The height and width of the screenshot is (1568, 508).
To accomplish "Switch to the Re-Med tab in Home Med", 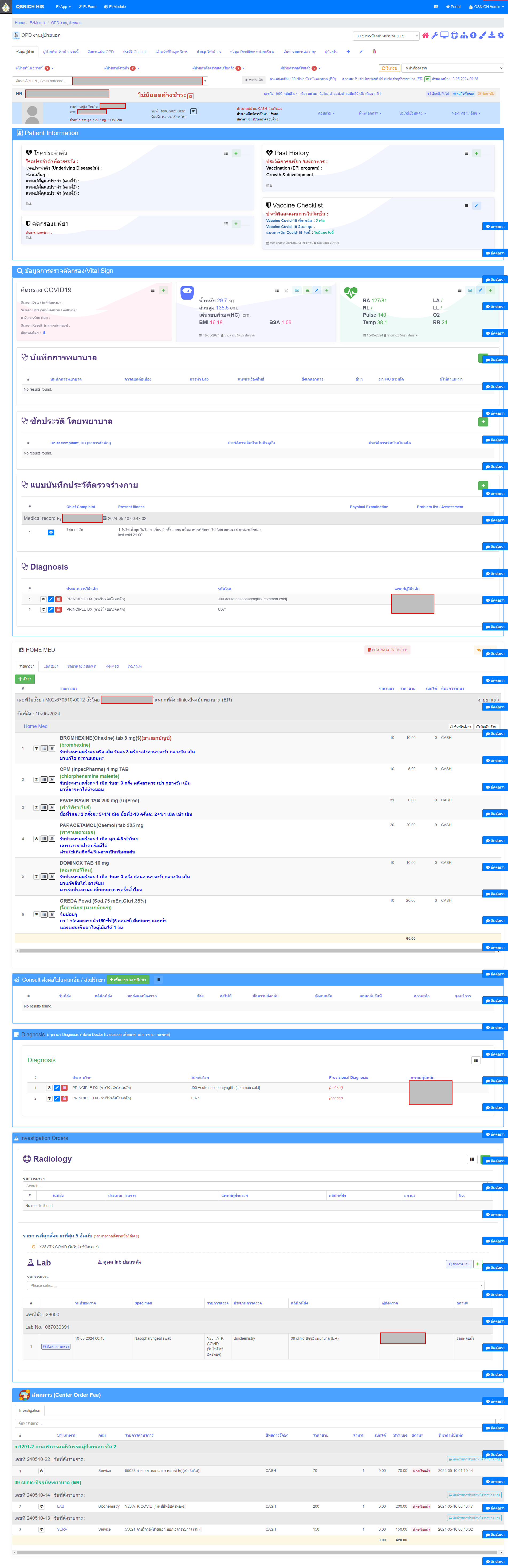I will (x=112, y=667).
